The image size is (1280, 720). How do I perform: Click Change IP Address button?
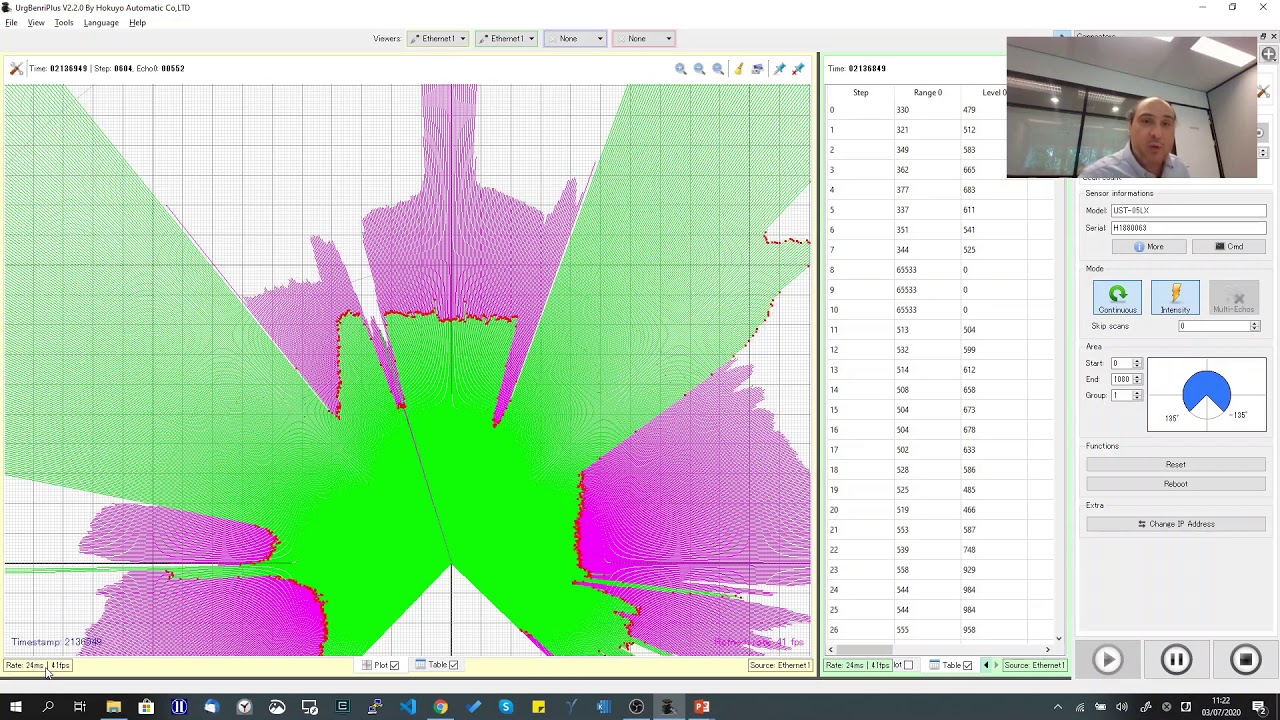(x=1176, y=524)
